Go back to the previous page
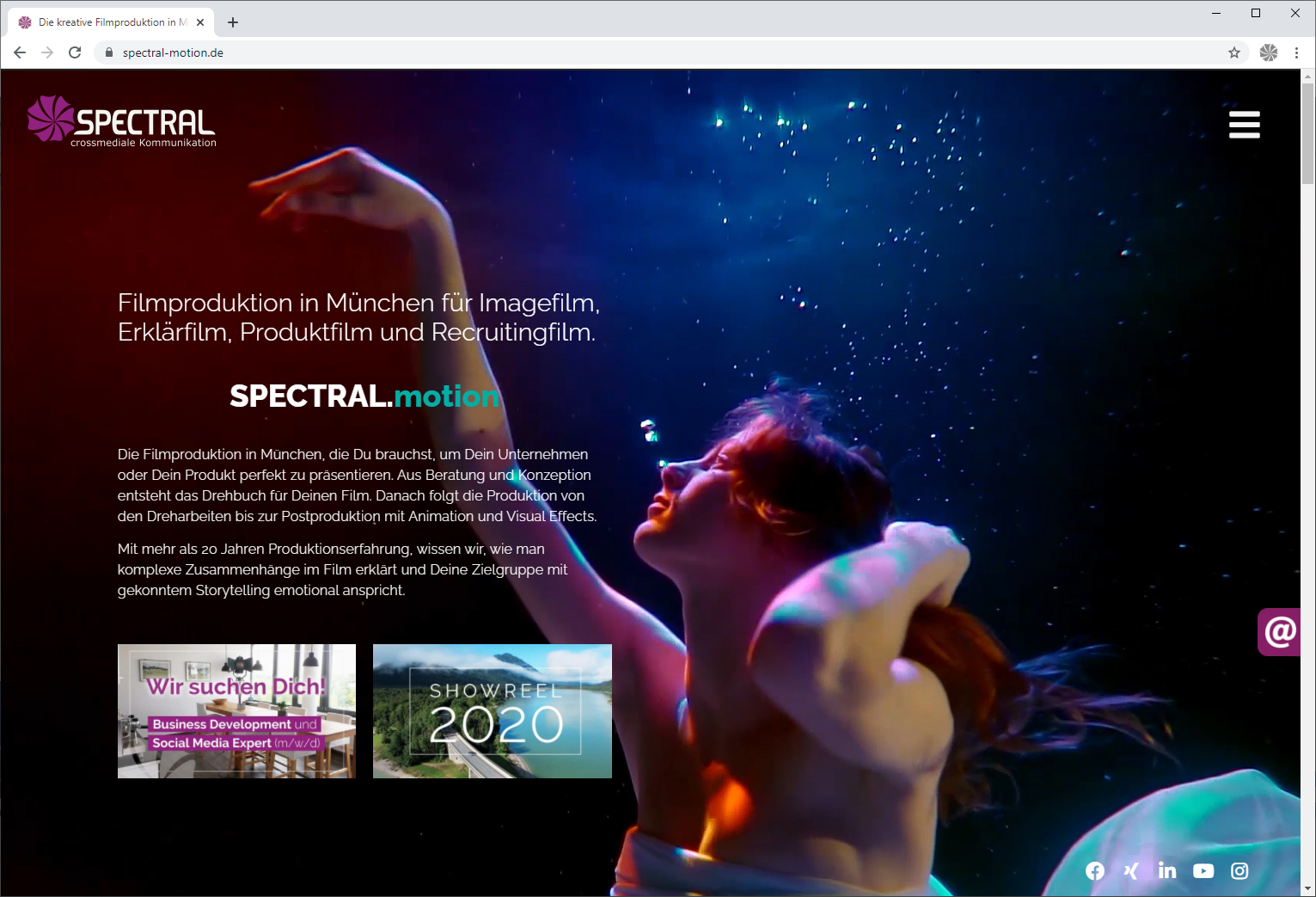This screenshot has width=1316, height=897. tap(20, 52)
